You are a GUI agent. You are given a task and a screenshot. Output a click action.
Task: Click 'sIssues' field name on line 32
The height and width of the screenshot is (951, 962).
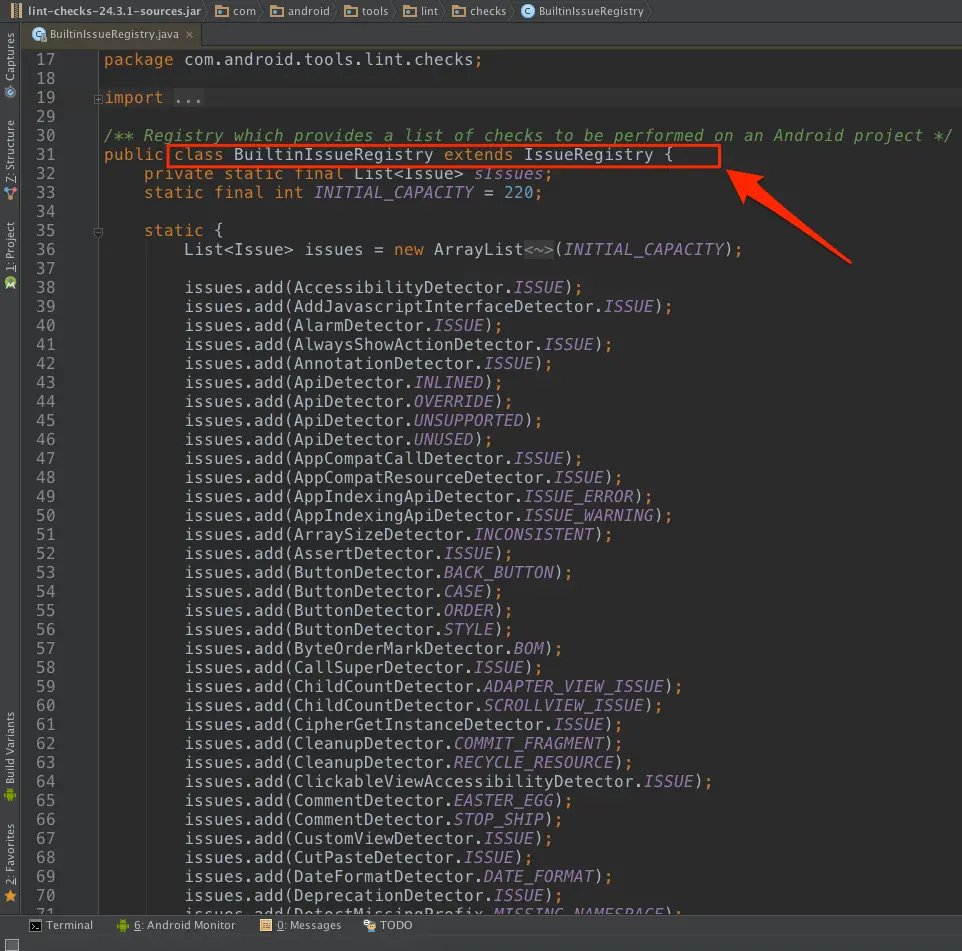click(509, 174)
